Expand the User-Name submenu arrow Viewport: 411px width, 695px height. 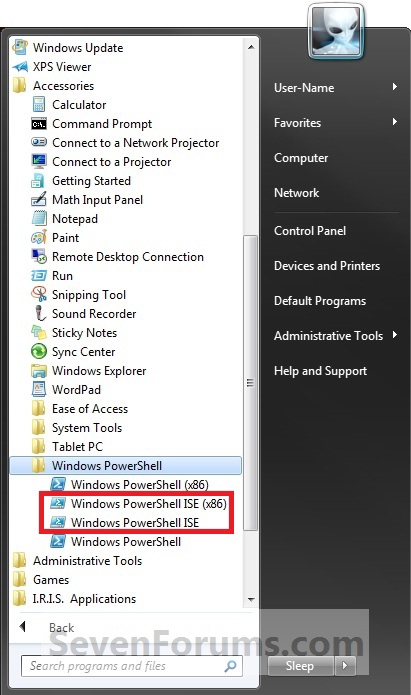[395, 87]
